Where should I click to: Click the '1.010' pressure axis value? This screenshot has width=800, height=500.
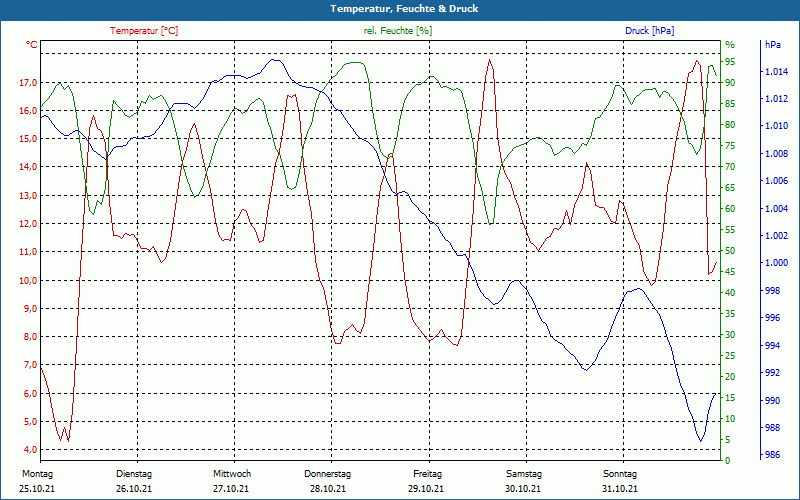coord(776,126)
